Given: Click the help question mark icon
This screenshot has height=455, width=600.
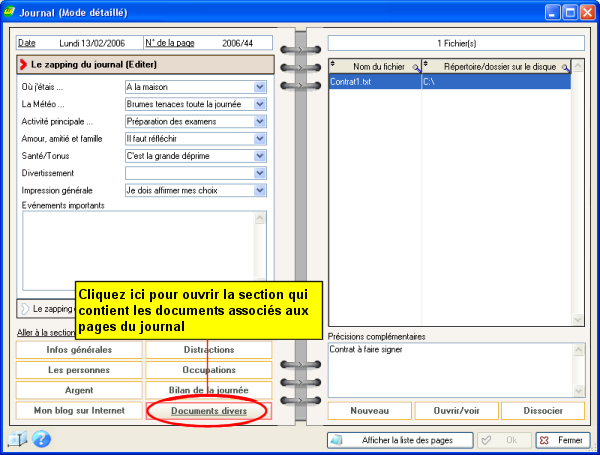Looking at the screenshot, I should [x=41, y=439].
